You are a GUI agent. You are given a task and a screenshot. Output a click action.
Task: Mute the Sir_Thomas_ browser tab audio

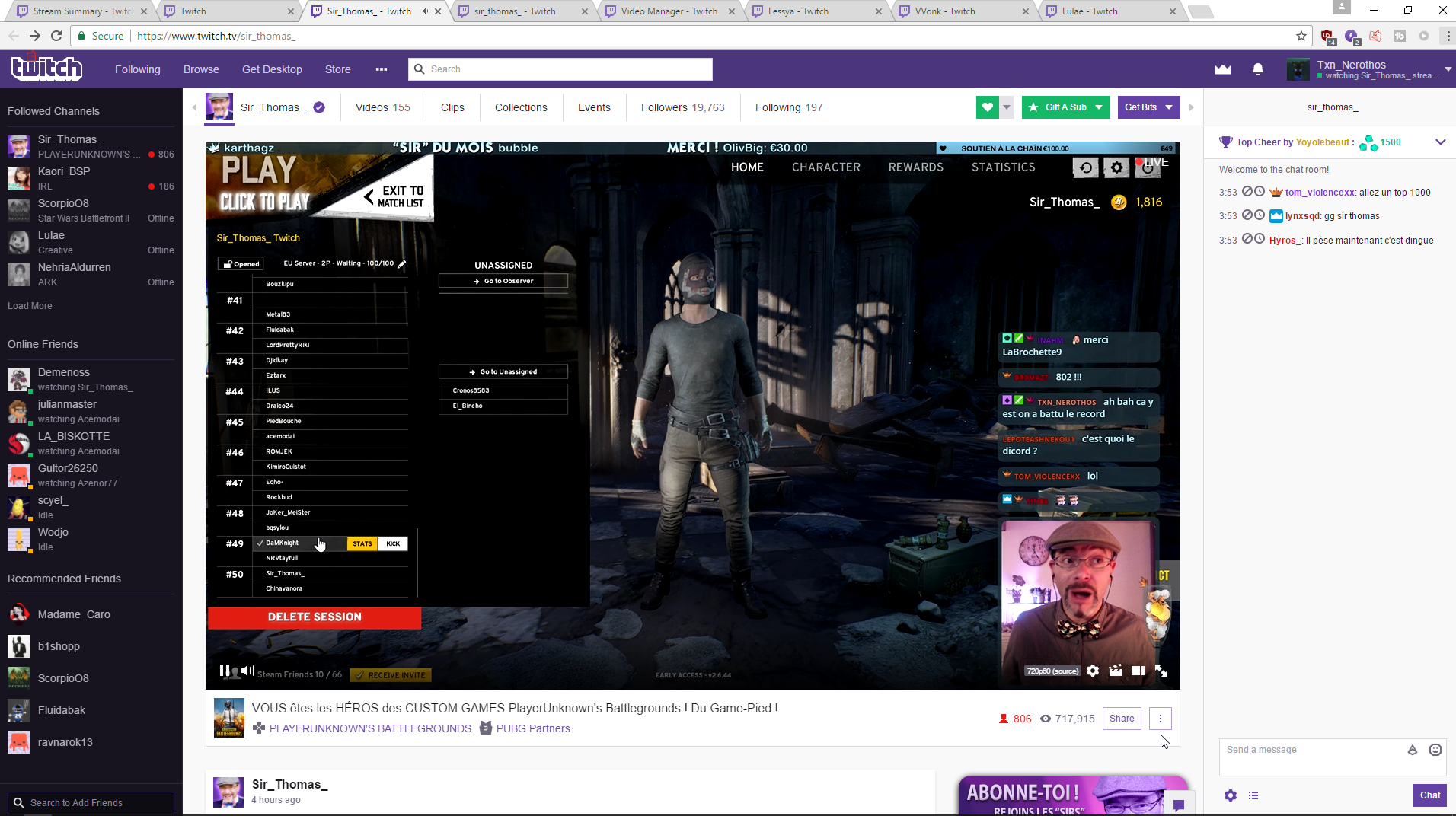coord(425,11)
